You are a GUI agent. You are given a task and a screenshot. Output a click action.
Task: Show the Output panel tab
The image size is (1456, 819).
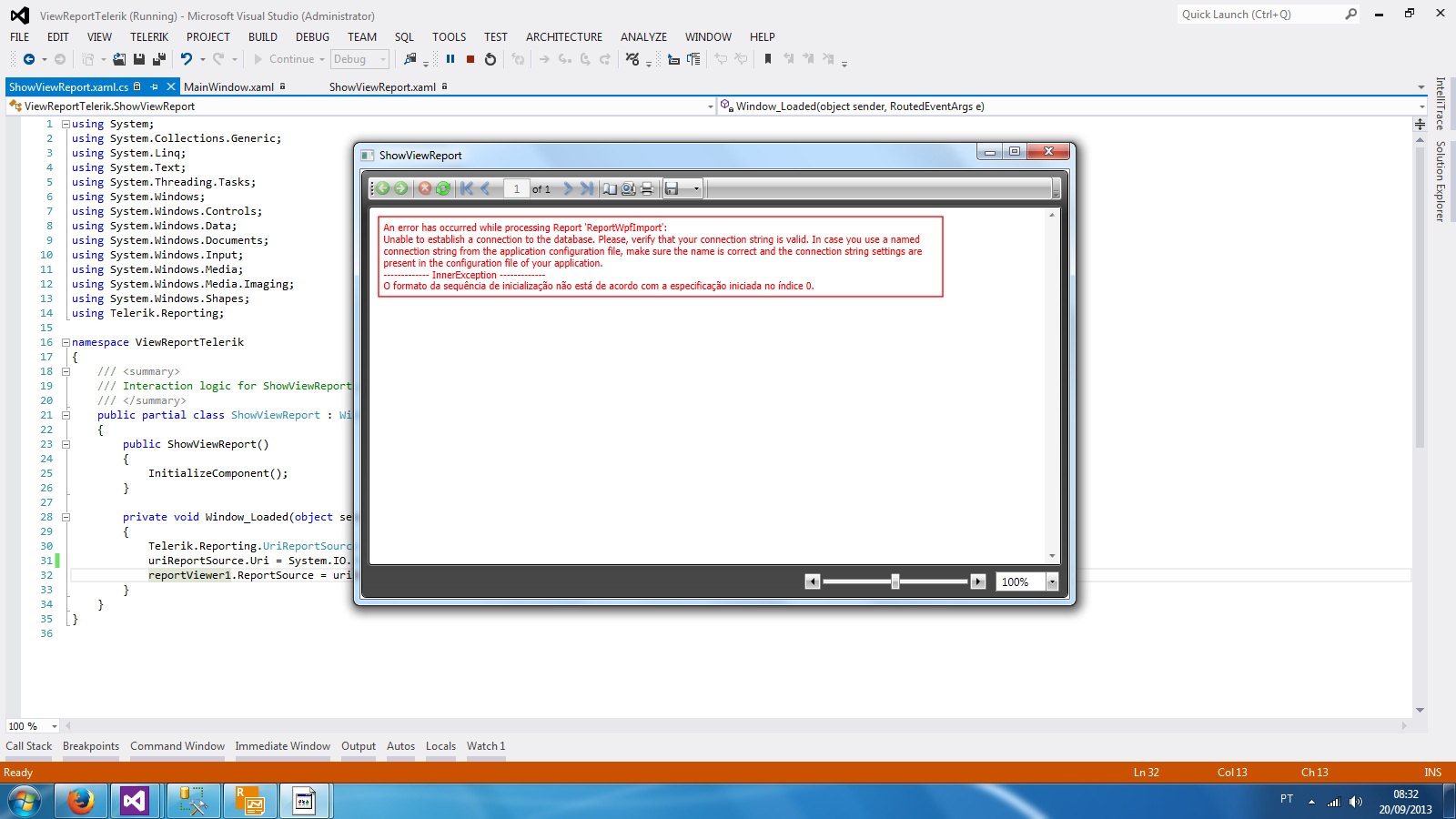click(359, 746)
